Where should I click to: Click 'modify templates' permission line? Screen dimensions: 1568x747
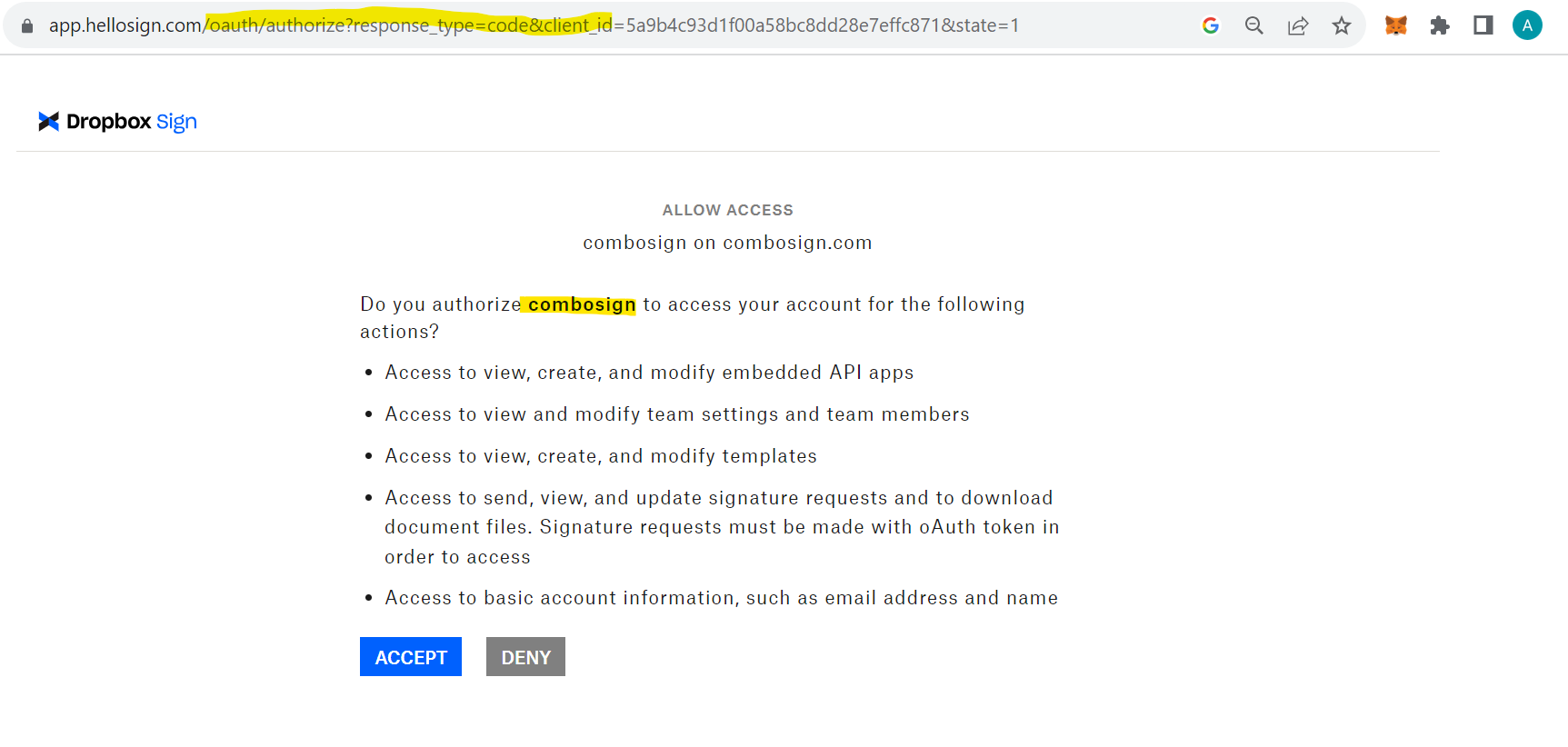click(601, 456)
